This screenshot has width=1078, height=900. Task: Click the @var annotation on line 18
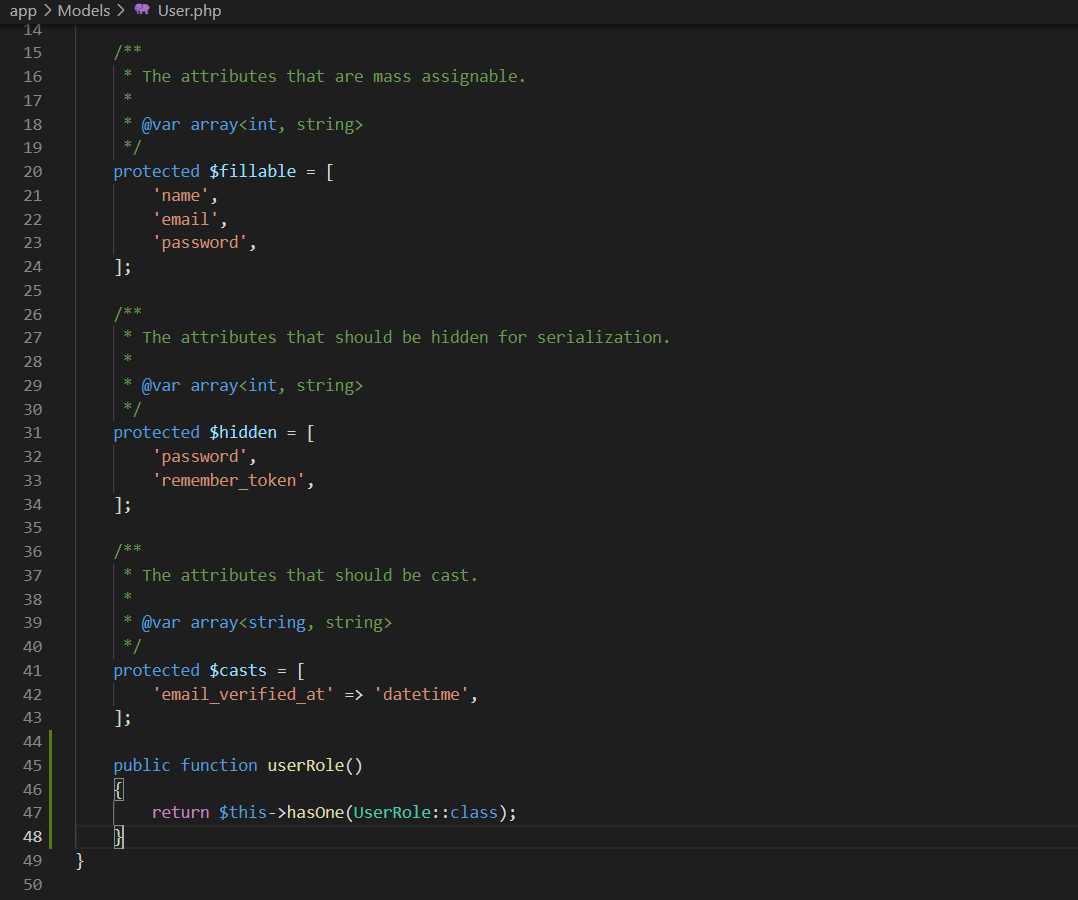point(161,124)
